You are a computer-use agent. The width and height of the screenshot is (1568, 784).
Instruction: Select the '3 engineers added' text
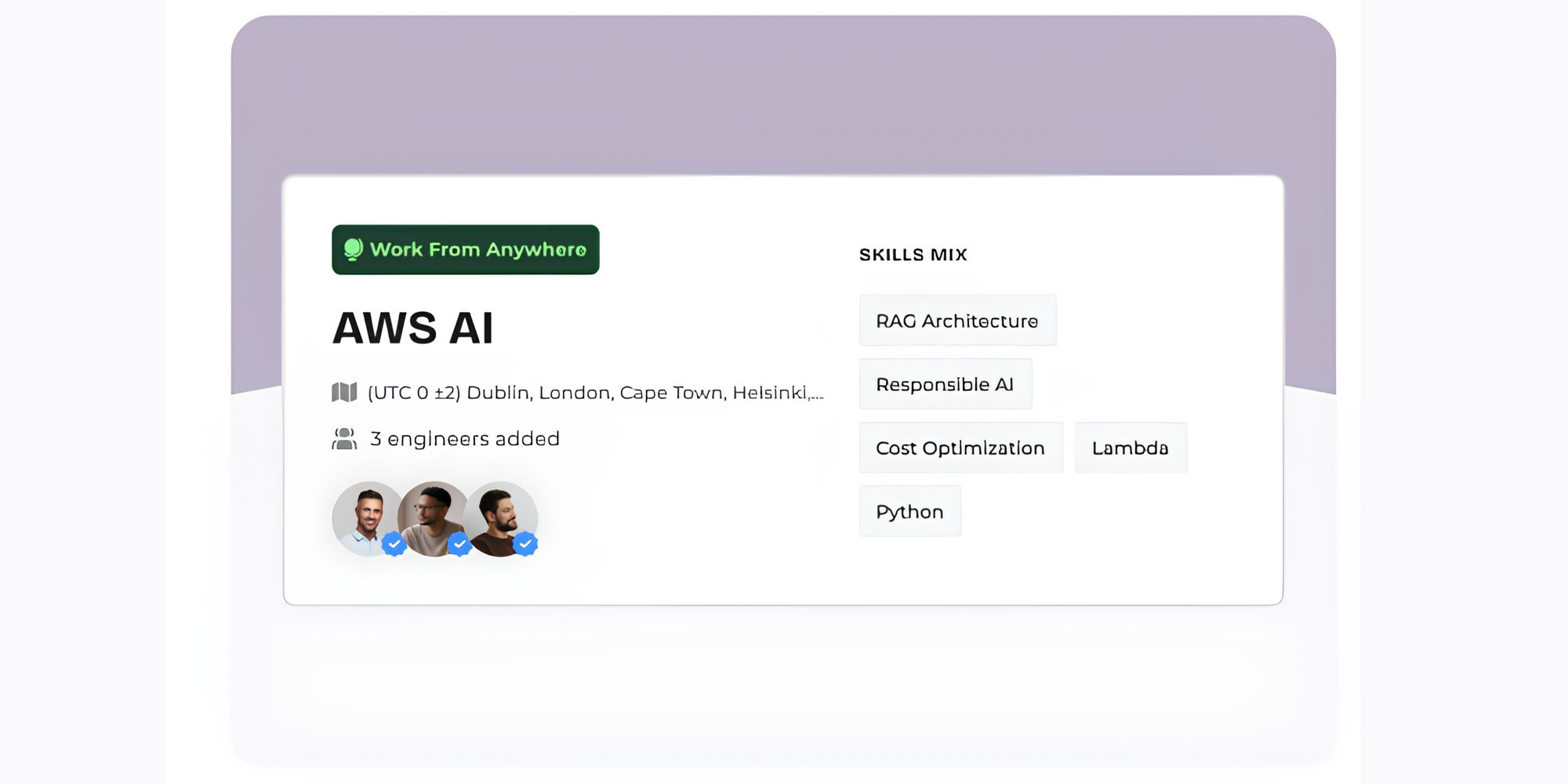point(465,438)
